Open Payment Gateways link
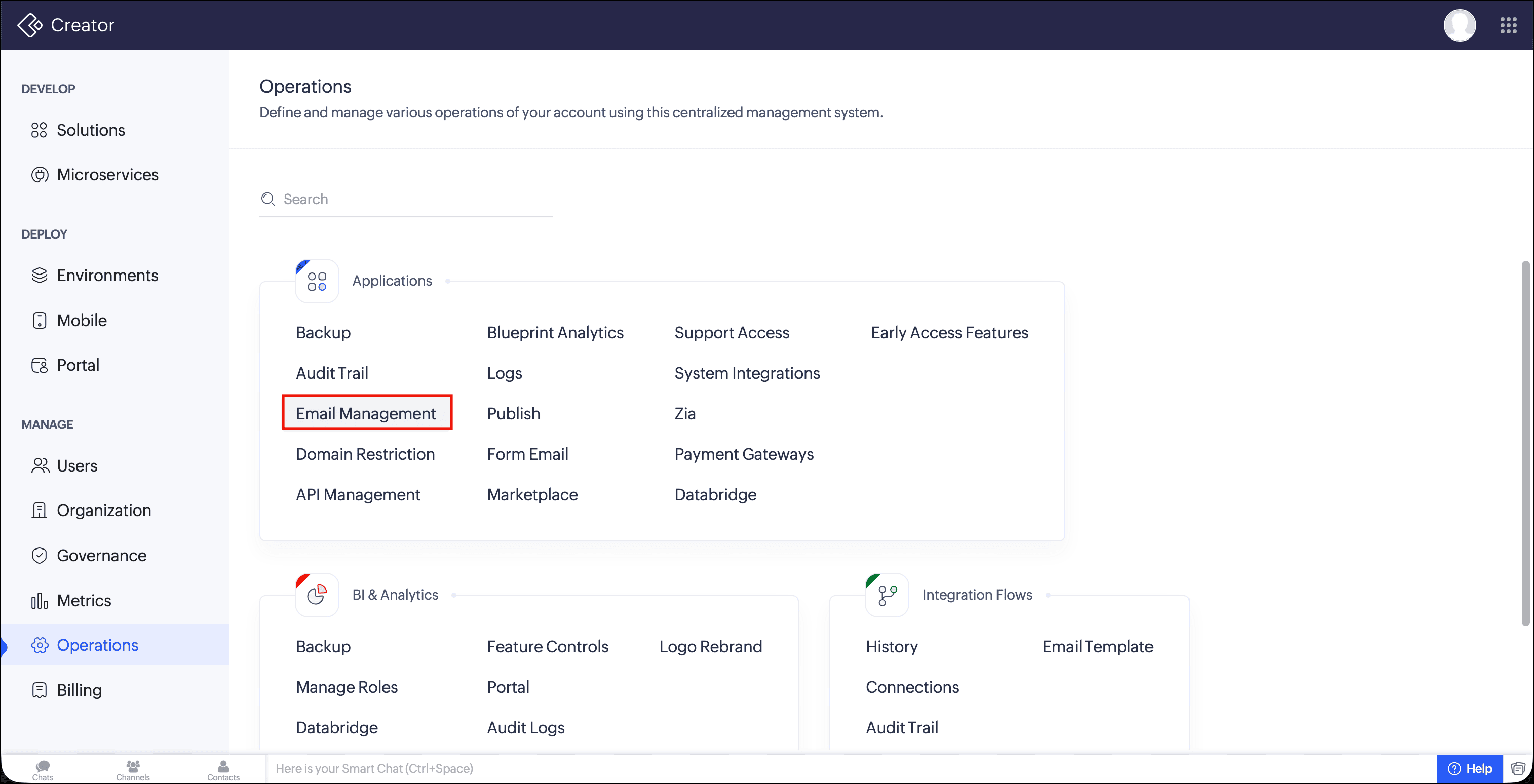 [x=744, y=454]
